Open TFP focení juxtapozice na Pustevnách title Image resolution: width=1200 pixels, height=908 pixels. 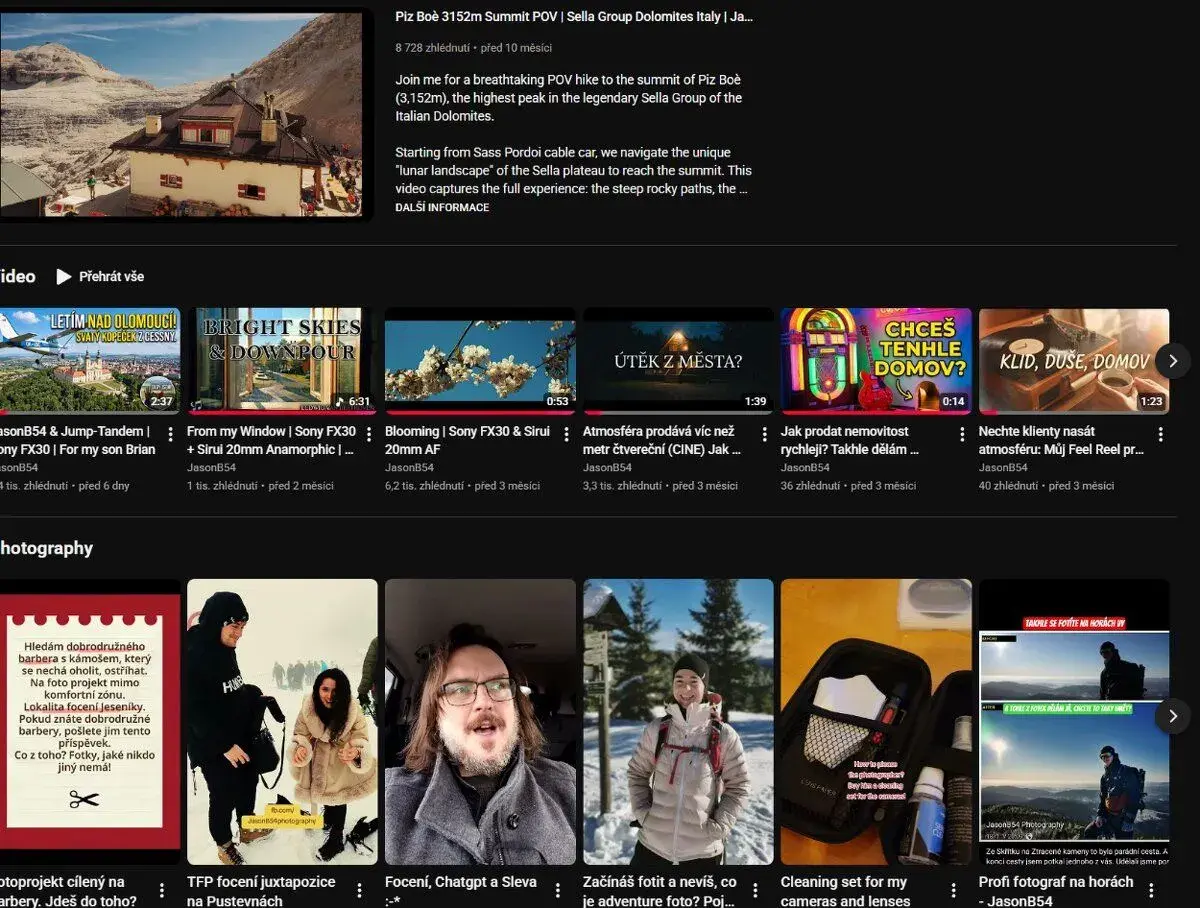coord(261,891)
